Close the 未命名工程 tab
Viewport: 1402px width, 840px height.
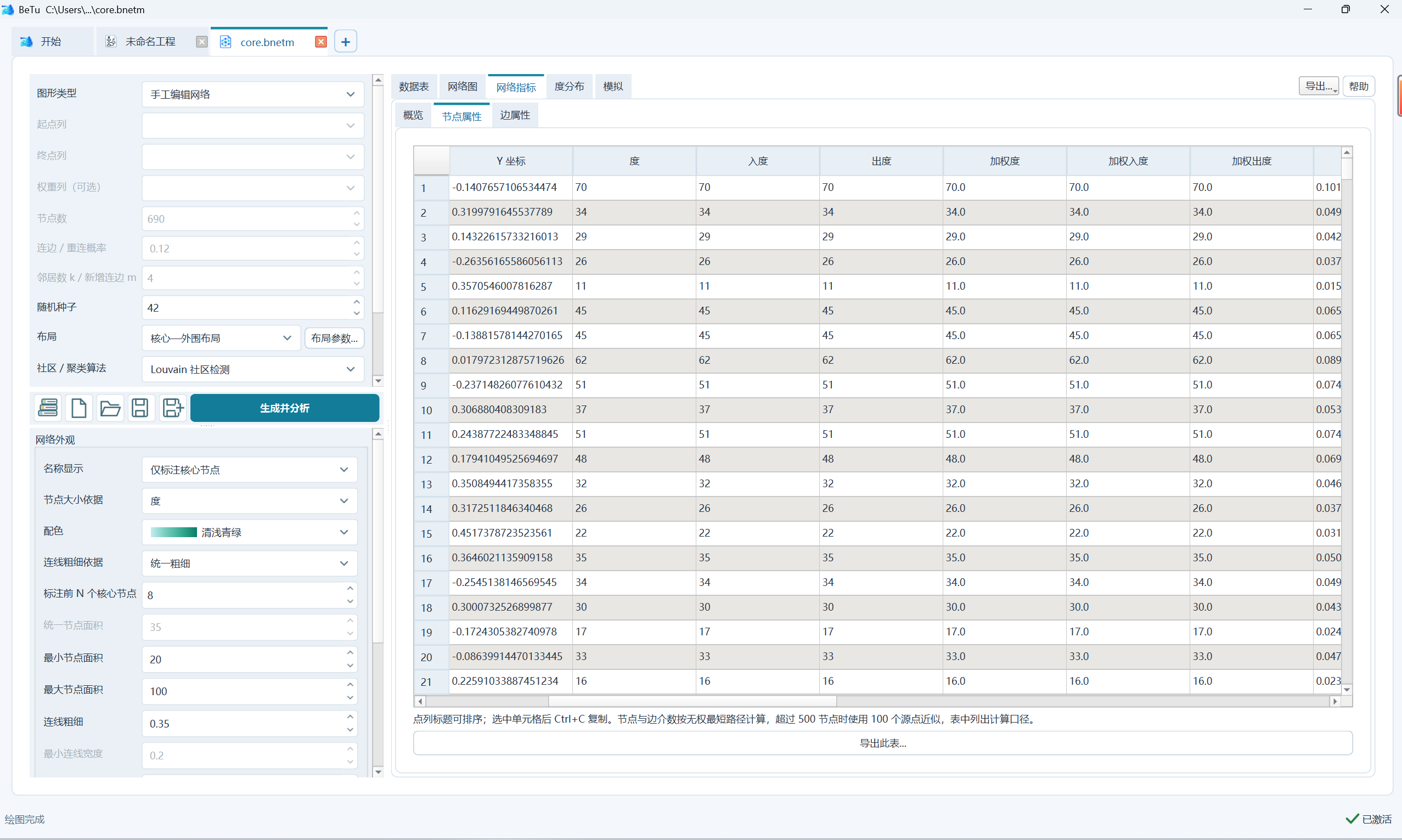click(201, 42)
